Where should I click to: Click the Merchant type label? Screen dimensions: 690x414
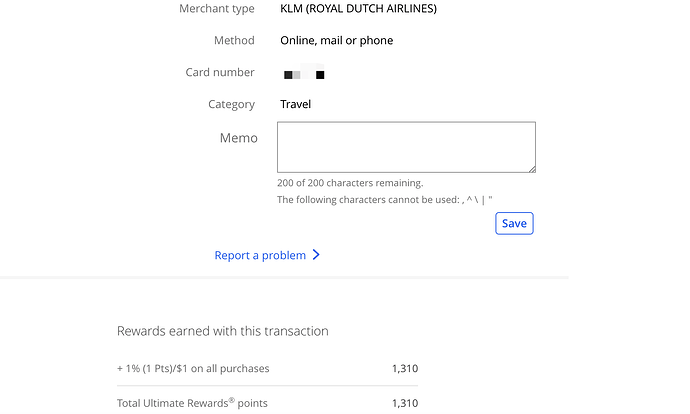click(216, 9)
